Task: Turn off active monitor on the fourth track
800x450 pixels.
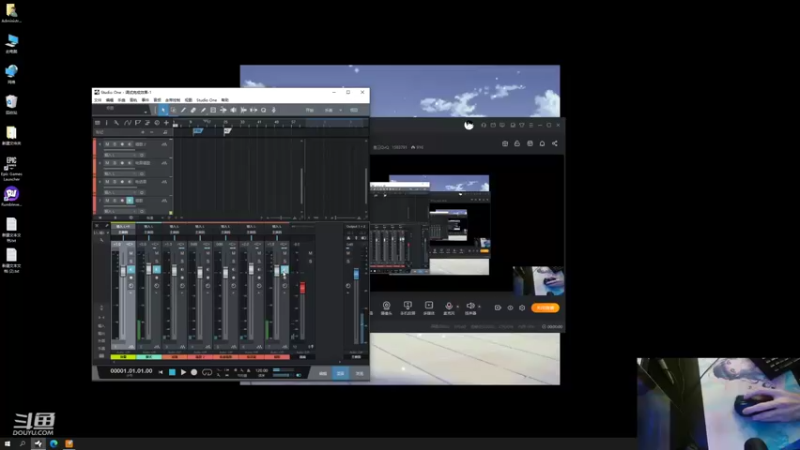Action: [130, 201]
